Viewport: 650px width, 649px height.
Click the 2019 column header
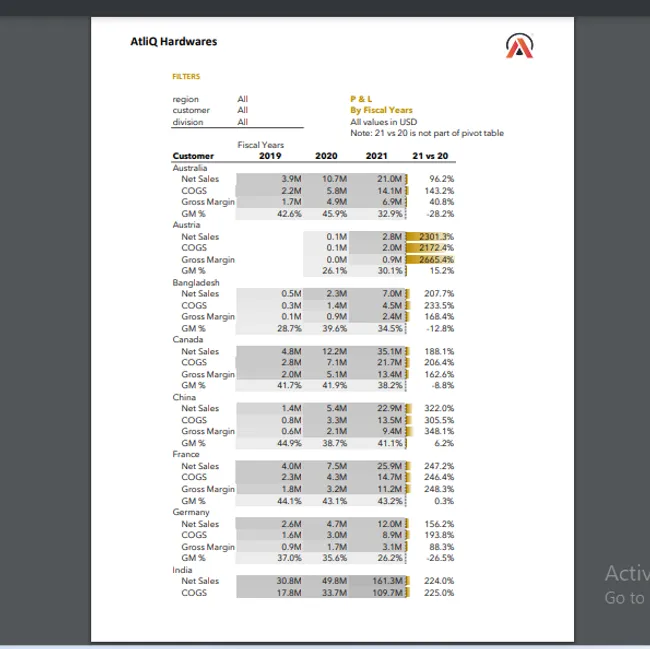270,156
